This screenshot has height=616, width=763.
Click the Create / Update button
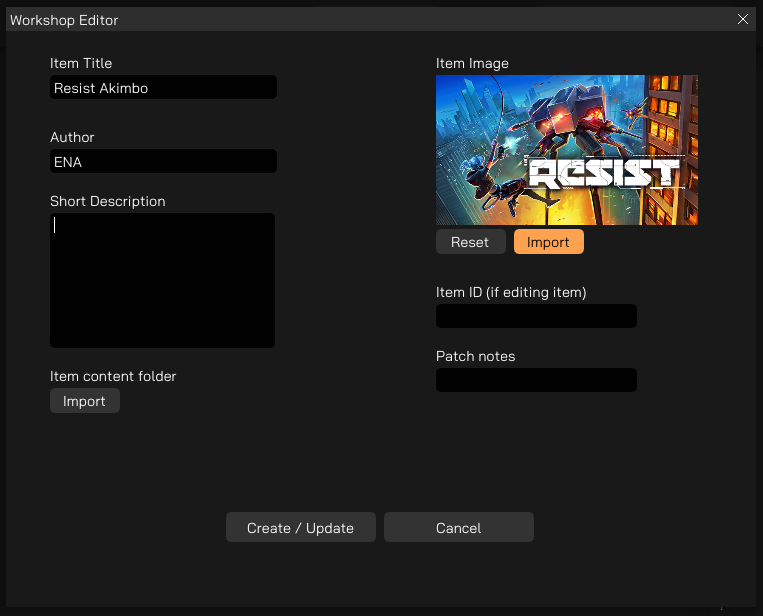[301, 527]
